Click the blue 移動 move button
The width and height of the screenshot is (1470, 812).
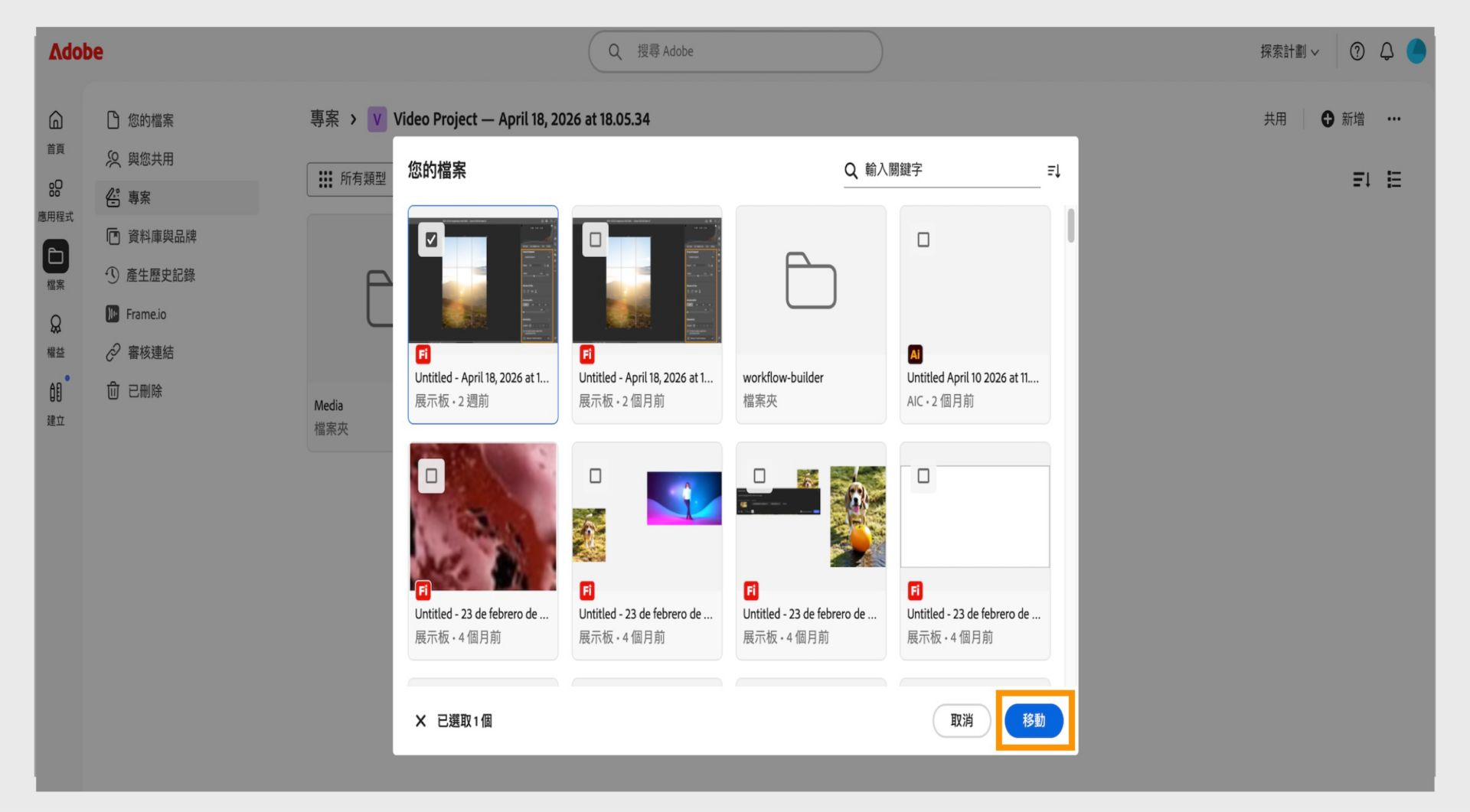pyautogui.click(x=1034, y=720)
